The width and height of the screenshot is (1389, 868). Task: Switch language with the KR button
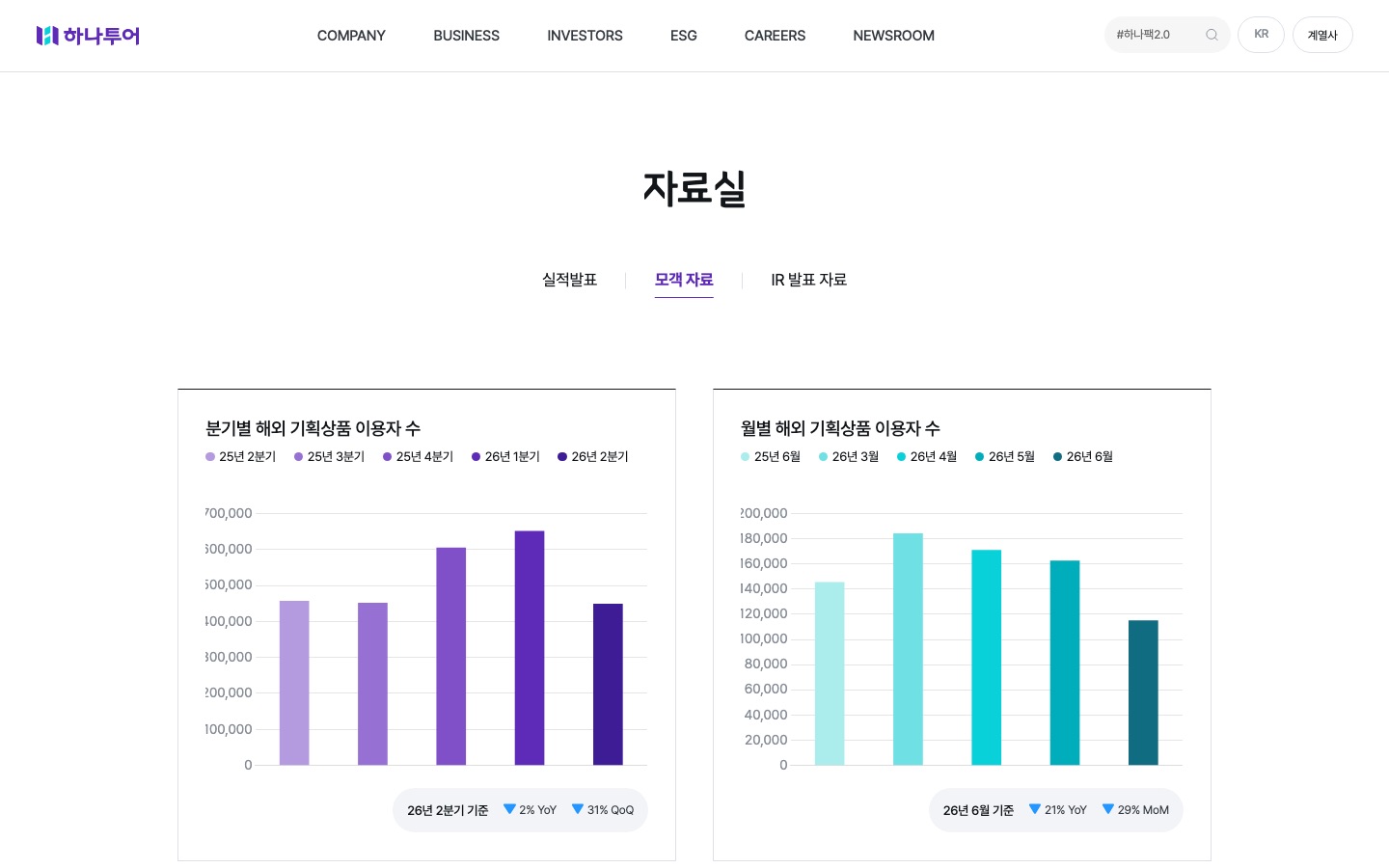click(1261, 35)
